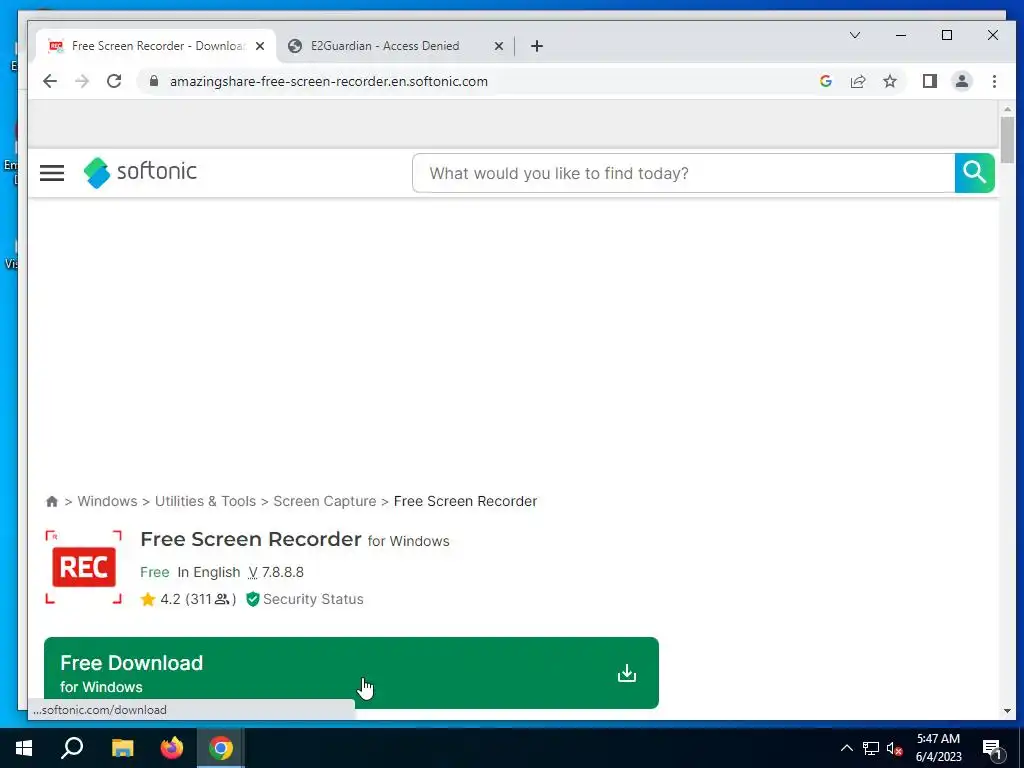Click the download arrow icon on green button
This screenshot has height=768, width=1024.
click(627, 673)
